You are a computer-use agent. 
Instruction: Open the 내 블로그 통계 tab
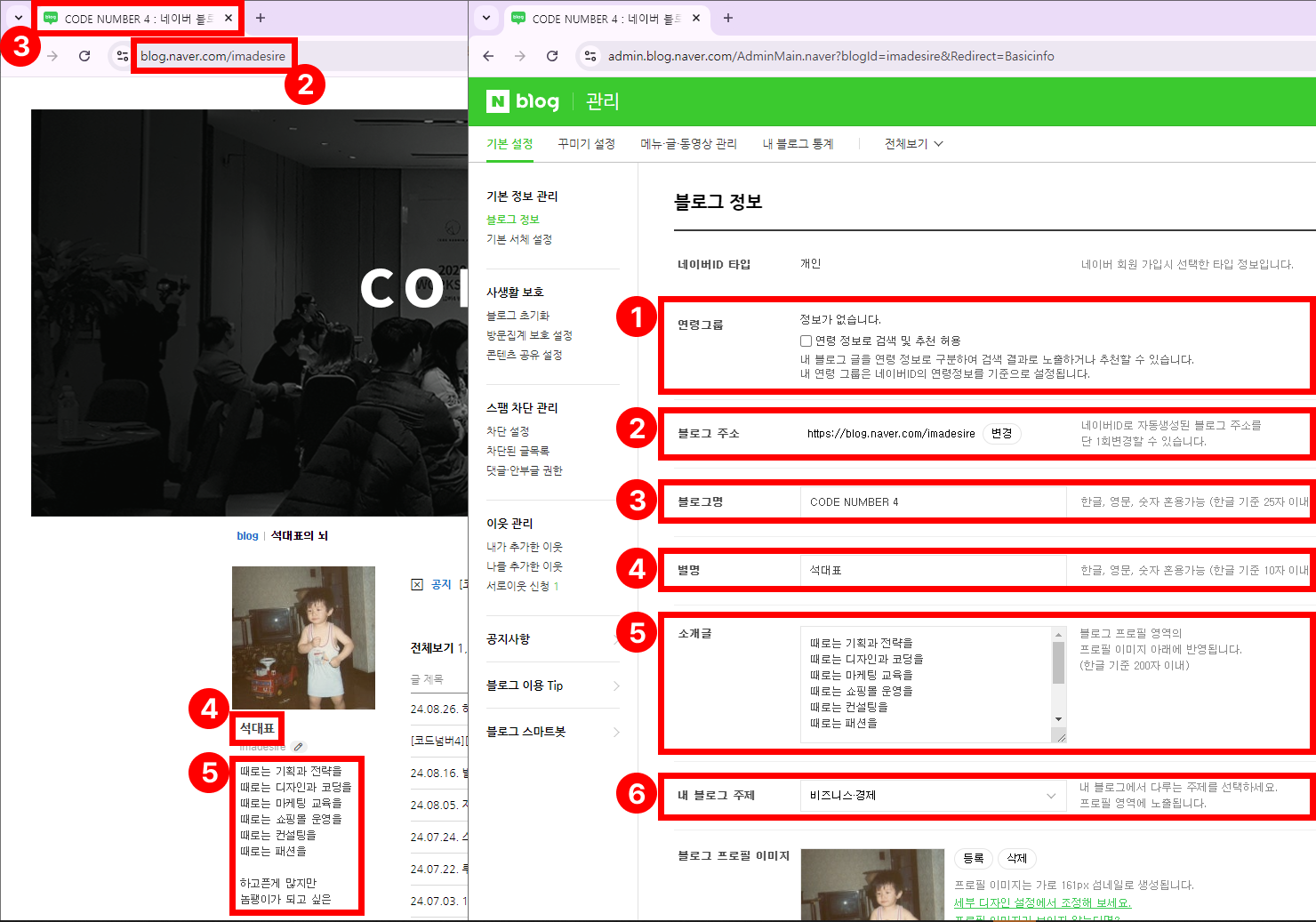798,144
